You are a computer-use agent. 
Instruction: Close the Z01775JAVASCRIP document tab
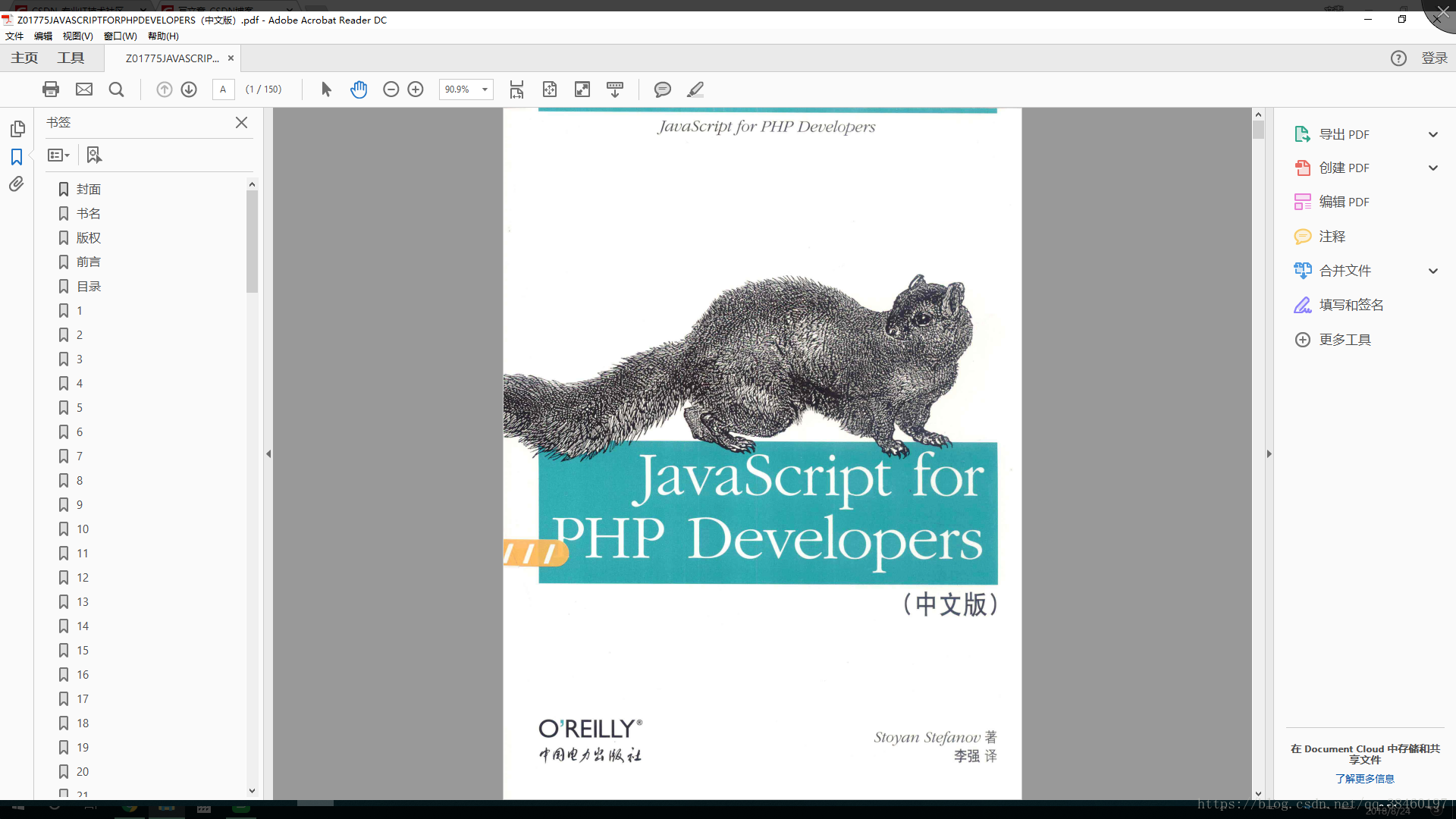[x=231, y=58]
